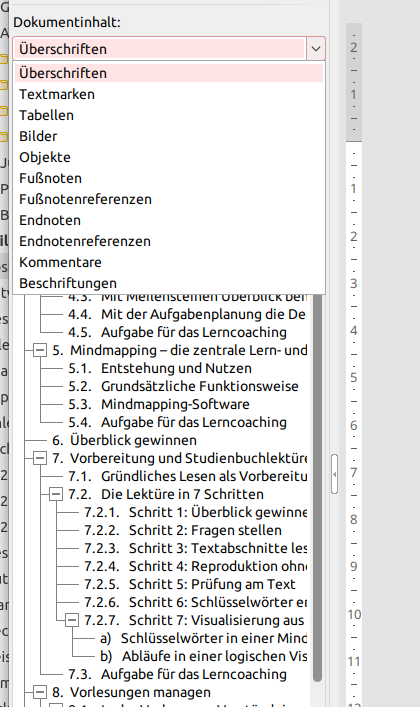Click the navigator tree vertical scrollbar

pyautogui.click(x=317, y=488)
